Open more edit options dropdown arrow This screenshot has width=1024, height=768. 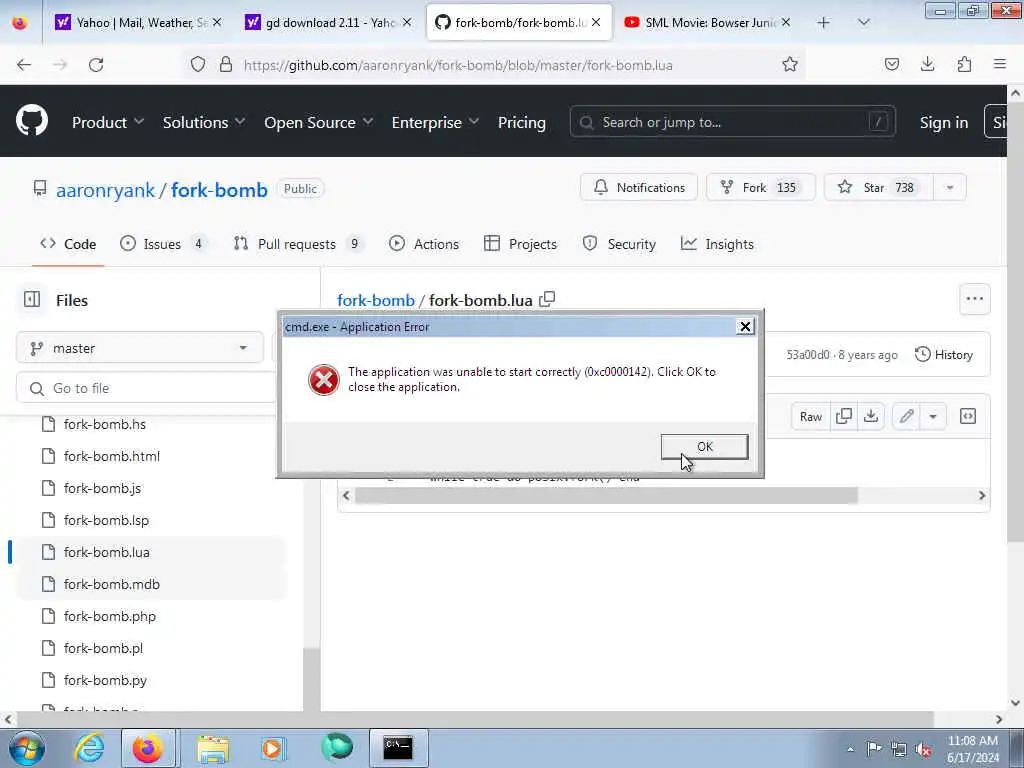point(933,417)
